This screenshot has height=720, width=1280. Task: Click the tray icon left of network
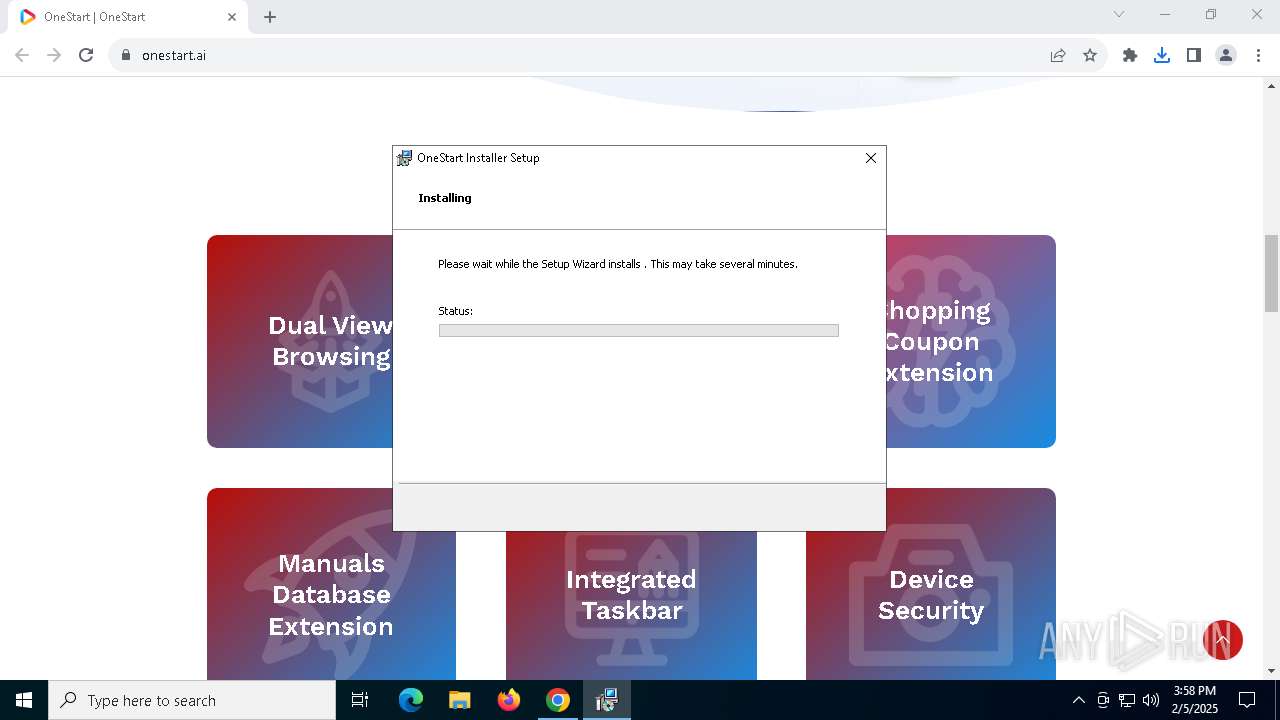pyautogui.click(x=1103, y=700)
